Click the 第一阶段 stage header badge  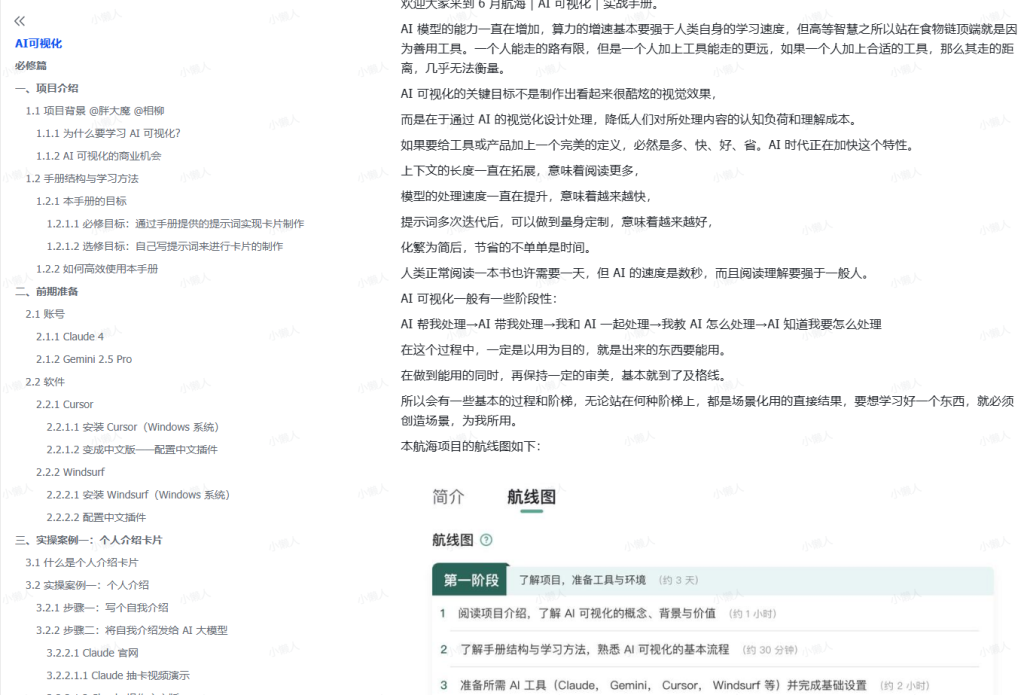(471, 580)
